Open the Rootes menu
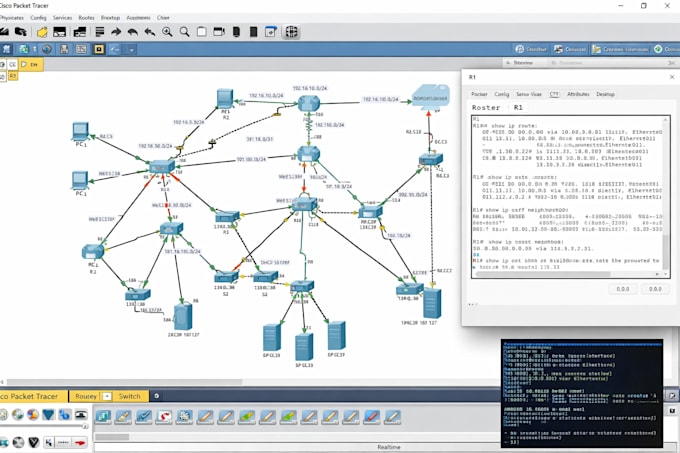The width and height of the screenshot is (680, 453). pos(86,18)
